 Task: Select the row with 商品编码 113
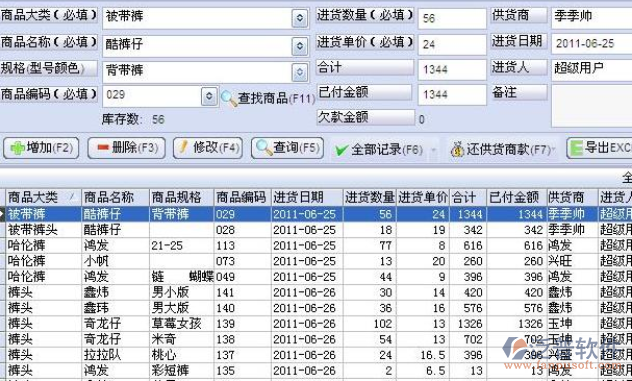pyautogui.click(x=316, y=245)
